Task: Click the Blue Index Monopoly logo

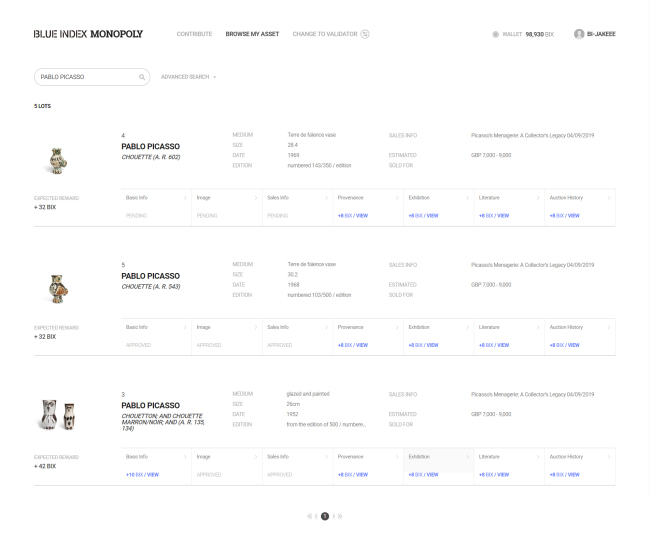Action: (88, 34)
